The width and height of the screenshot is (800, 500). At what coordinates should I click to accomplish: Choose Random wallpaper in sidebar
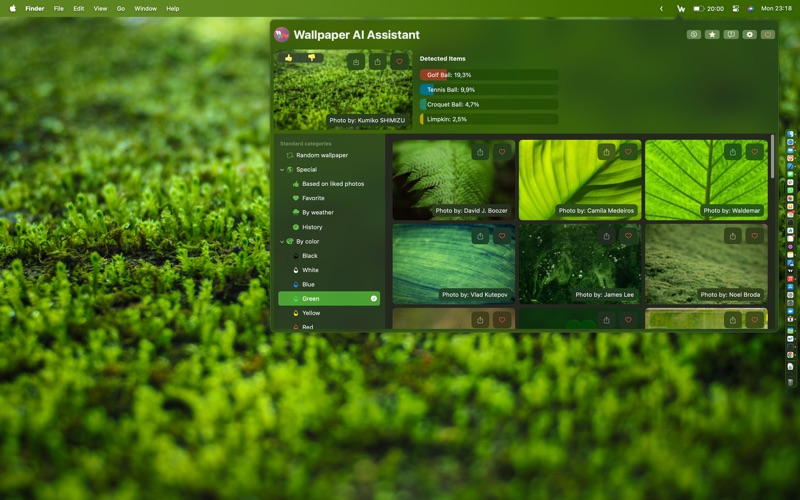tap(322, 155)
